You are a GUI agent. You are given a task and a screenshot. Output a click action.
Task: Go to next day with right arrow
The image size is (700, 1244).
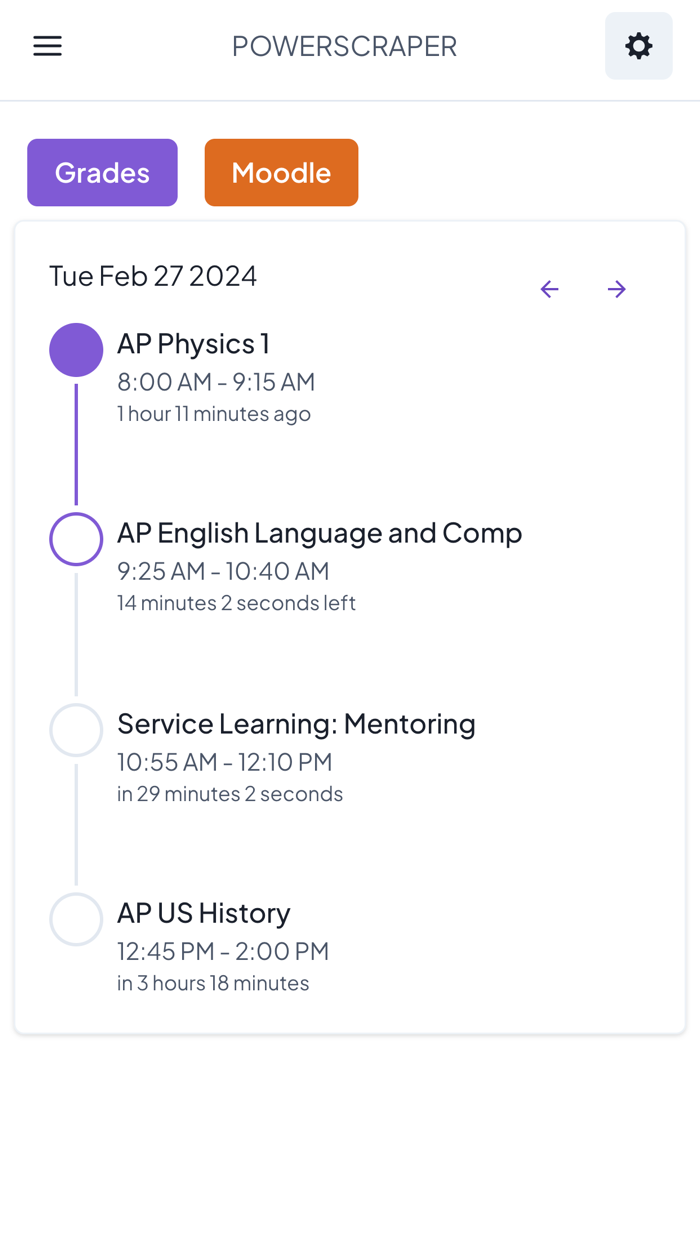[x=616, y=289]
